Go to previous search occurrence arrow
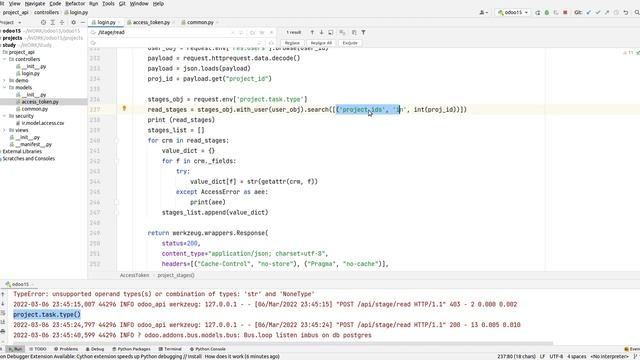Screen dimensions: 640x360 (x=312, y=32)
